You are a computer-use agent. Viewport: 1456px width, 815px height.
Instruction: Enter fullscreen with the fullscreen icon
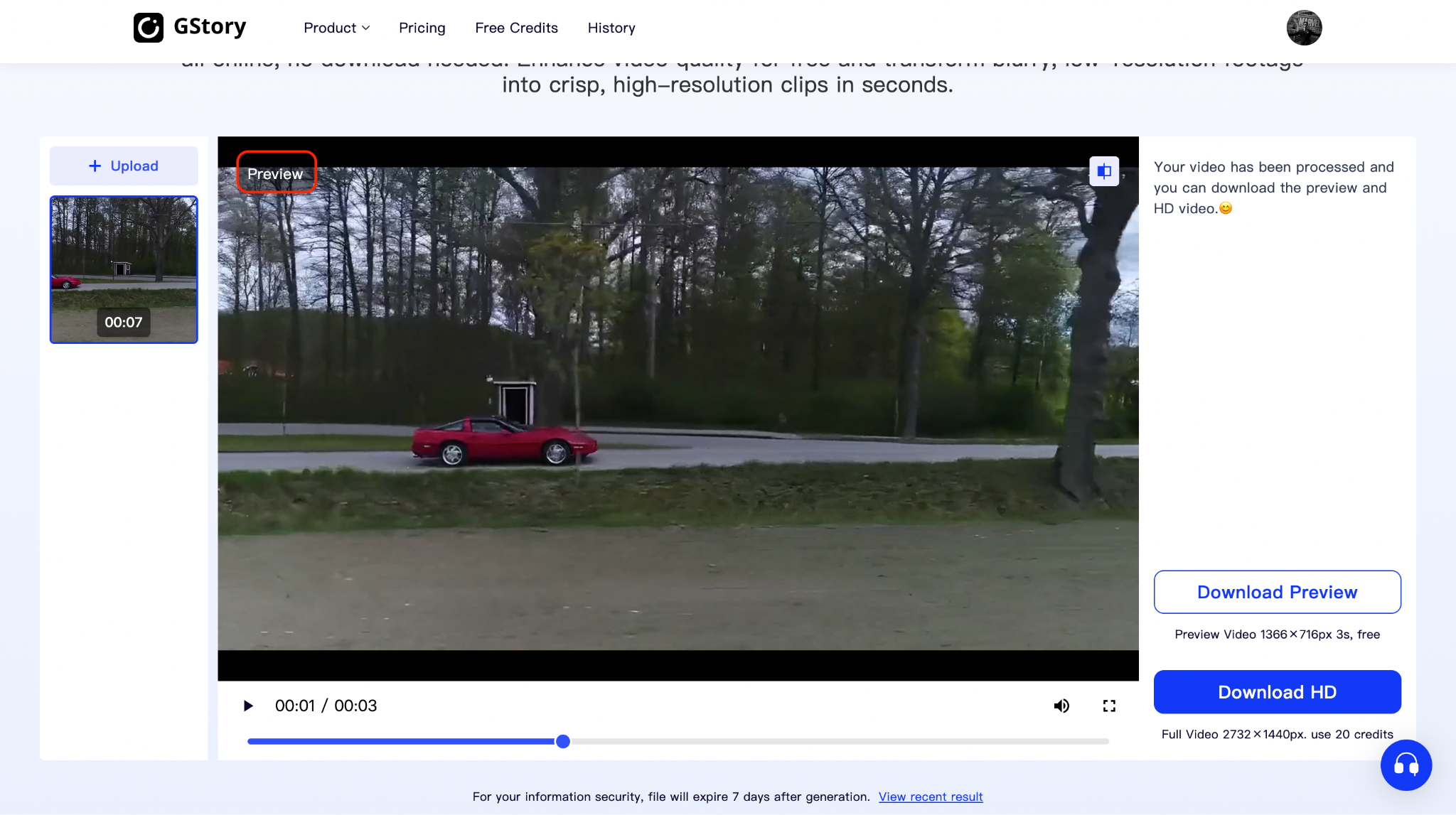(1108, 706)
